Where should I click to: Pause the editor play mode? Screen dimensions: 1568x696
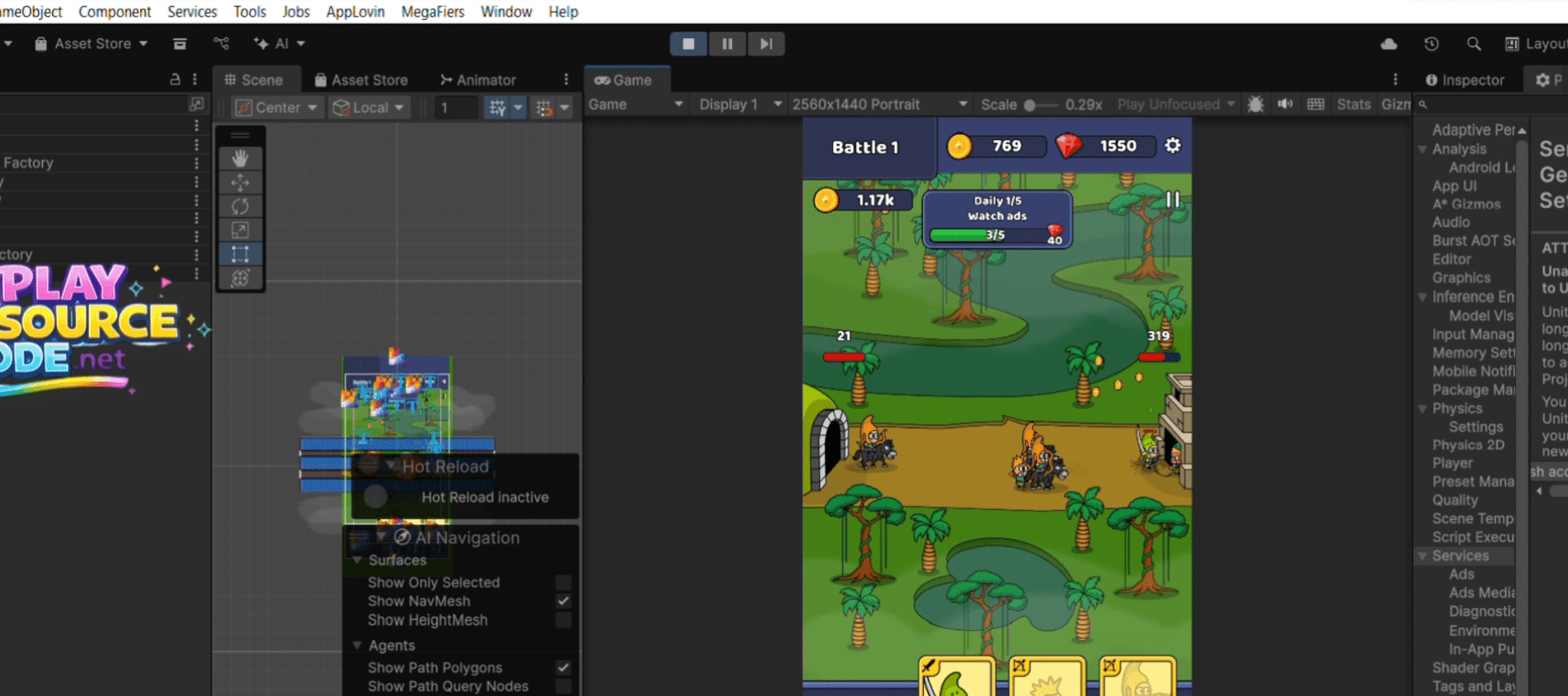pos(727,44)
